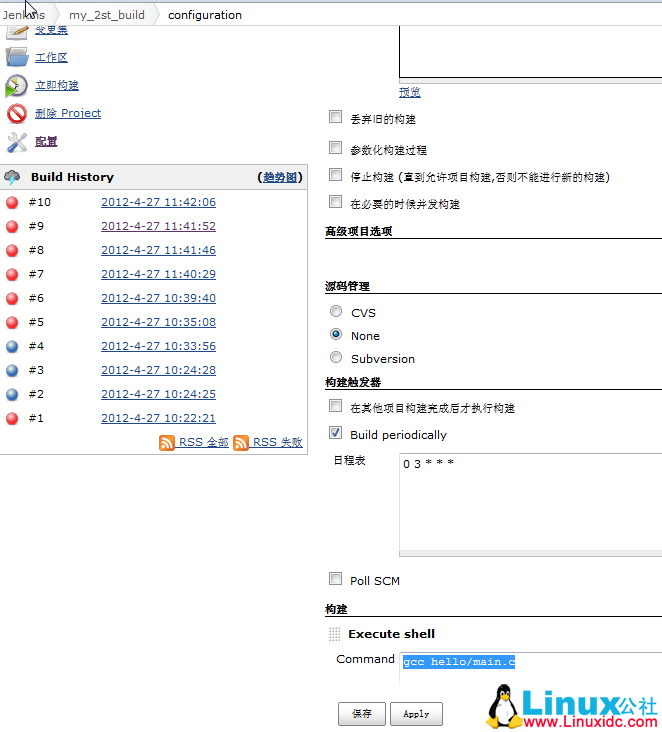
Task: Click the Build History weather cloud icon
Action: pyautogui.click(x=13, y=177)
